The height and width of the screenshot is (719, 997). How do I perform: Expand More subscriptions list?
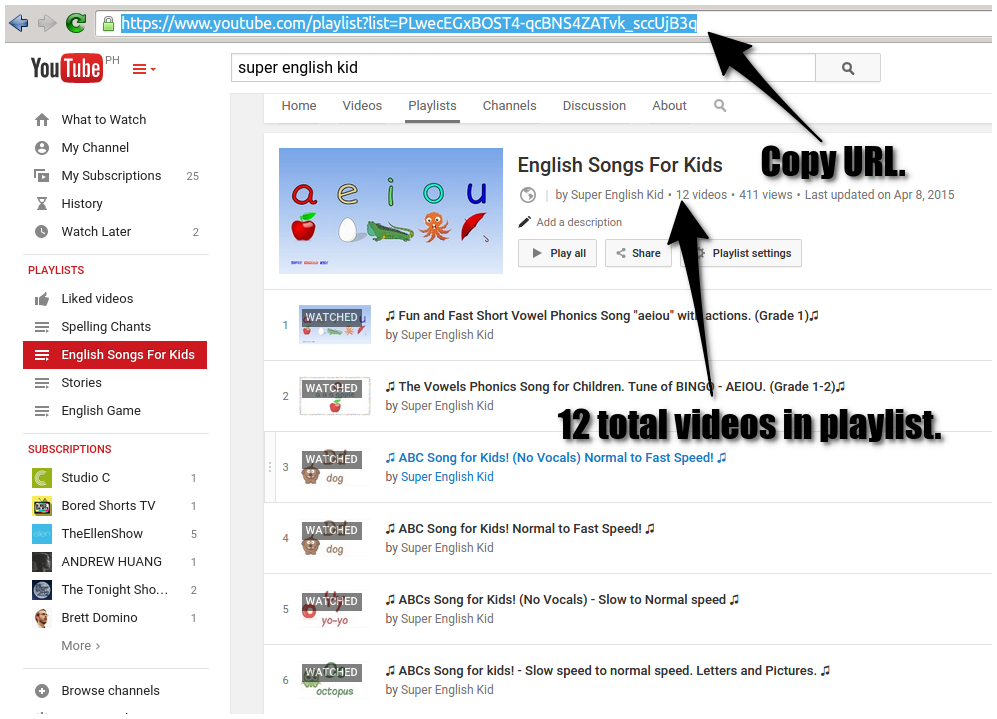[x=81, y=646]
